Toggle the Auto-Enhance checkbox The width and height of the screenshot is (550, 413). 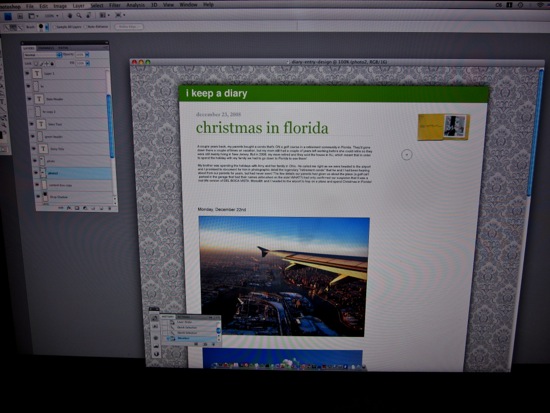tap(86, 27)
